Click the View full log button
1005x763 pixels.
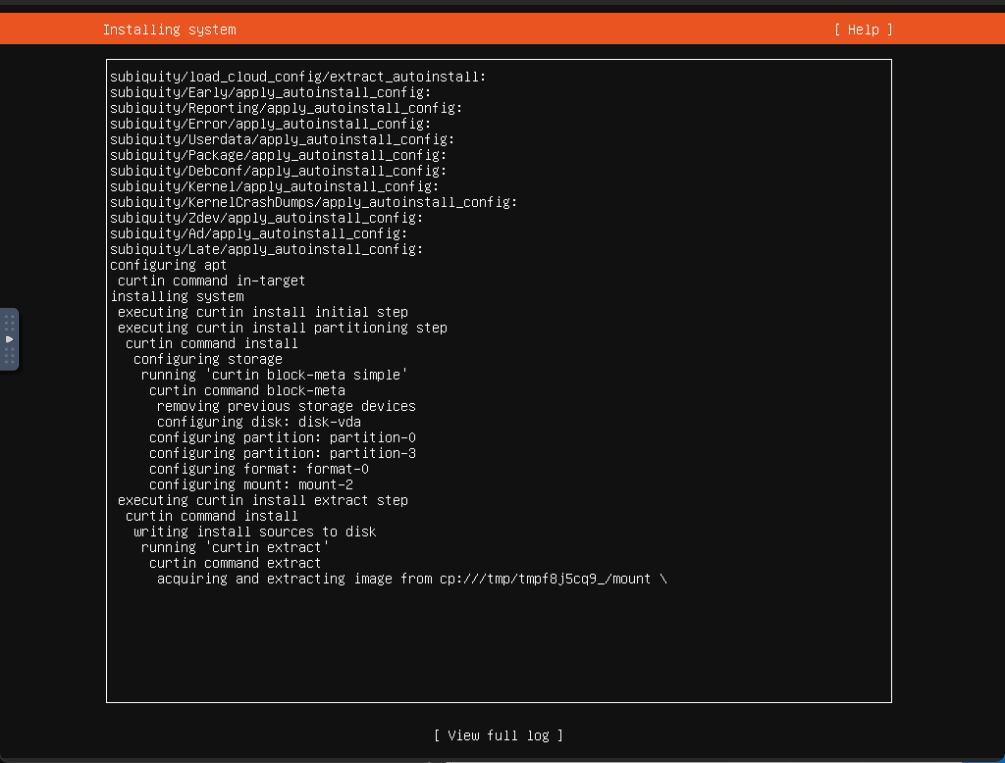tap(498, 736)
